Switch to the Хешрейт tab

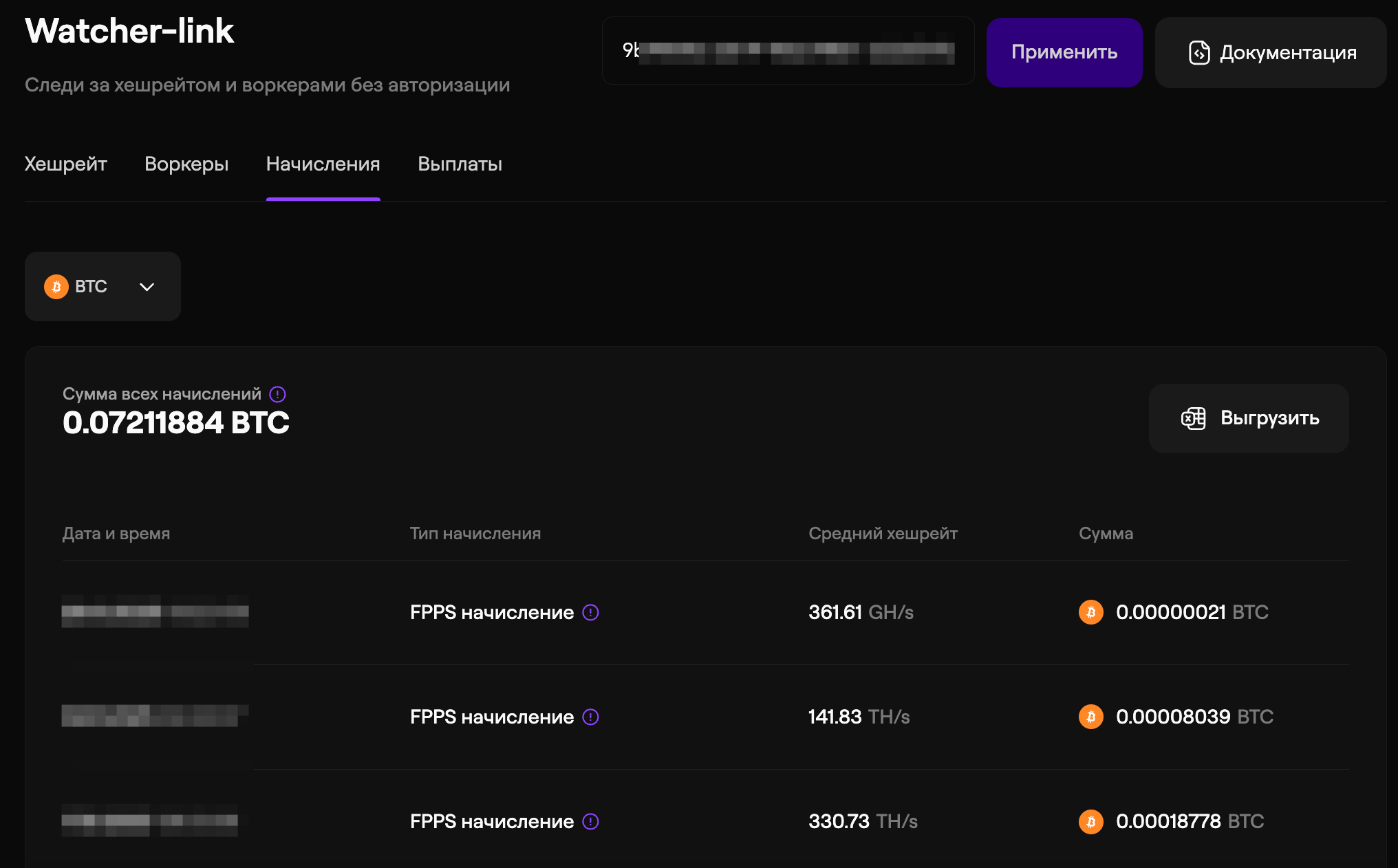(65, 164)
